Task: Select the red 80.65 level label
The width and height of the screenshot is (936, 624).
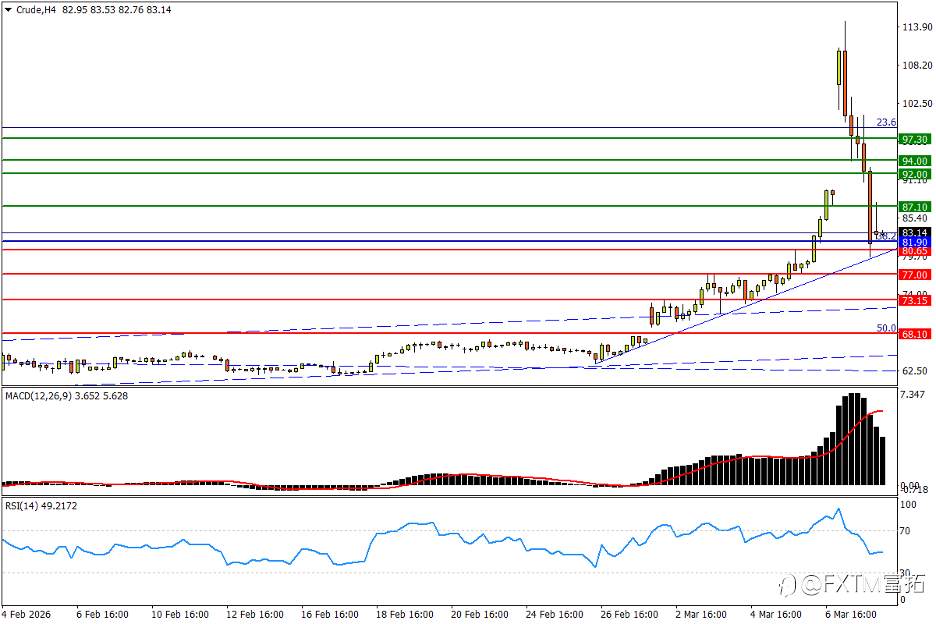Action: (915, 251)
